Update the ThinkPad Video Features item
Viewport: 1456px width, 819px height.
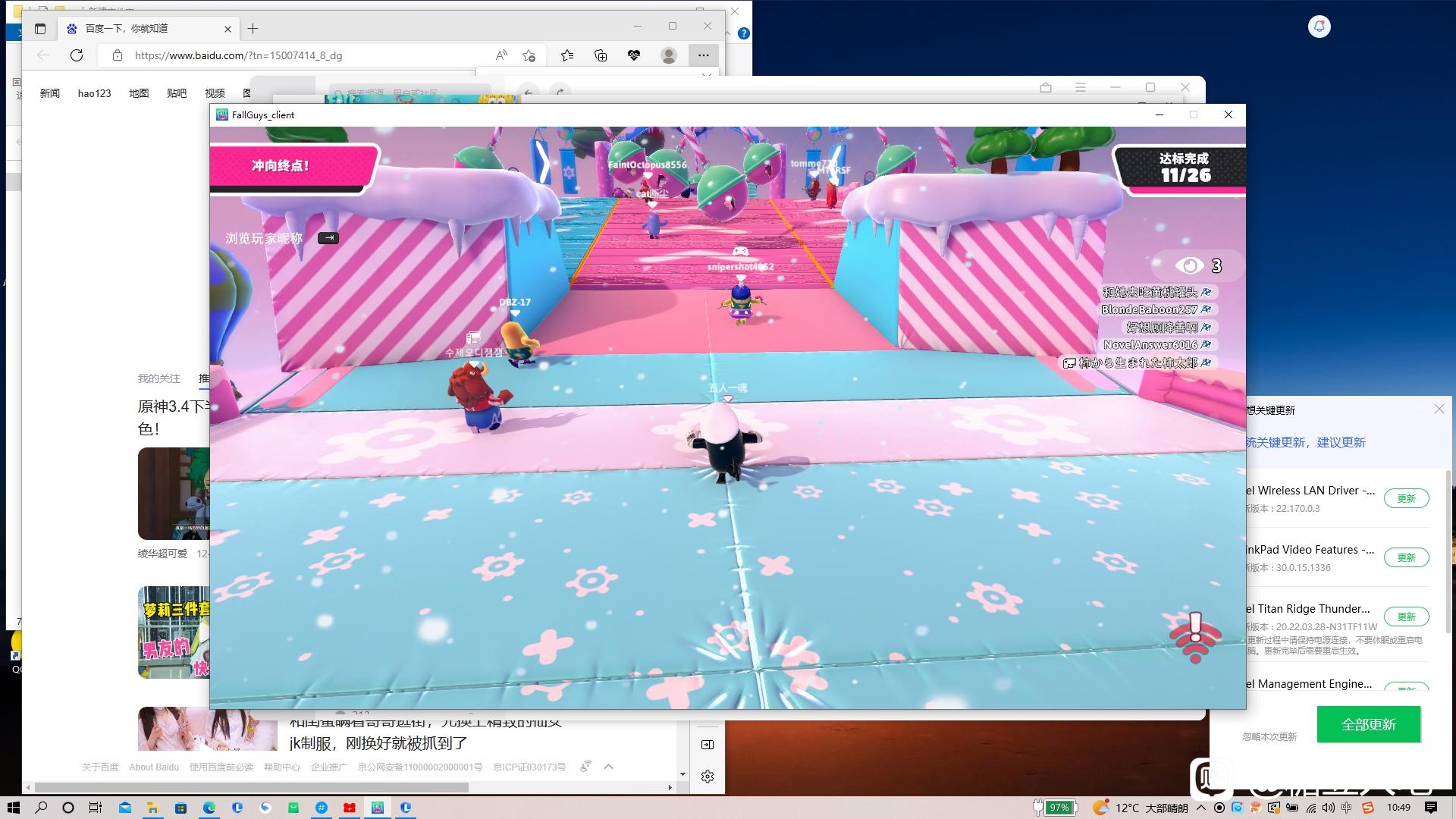tap(1406, 558)
